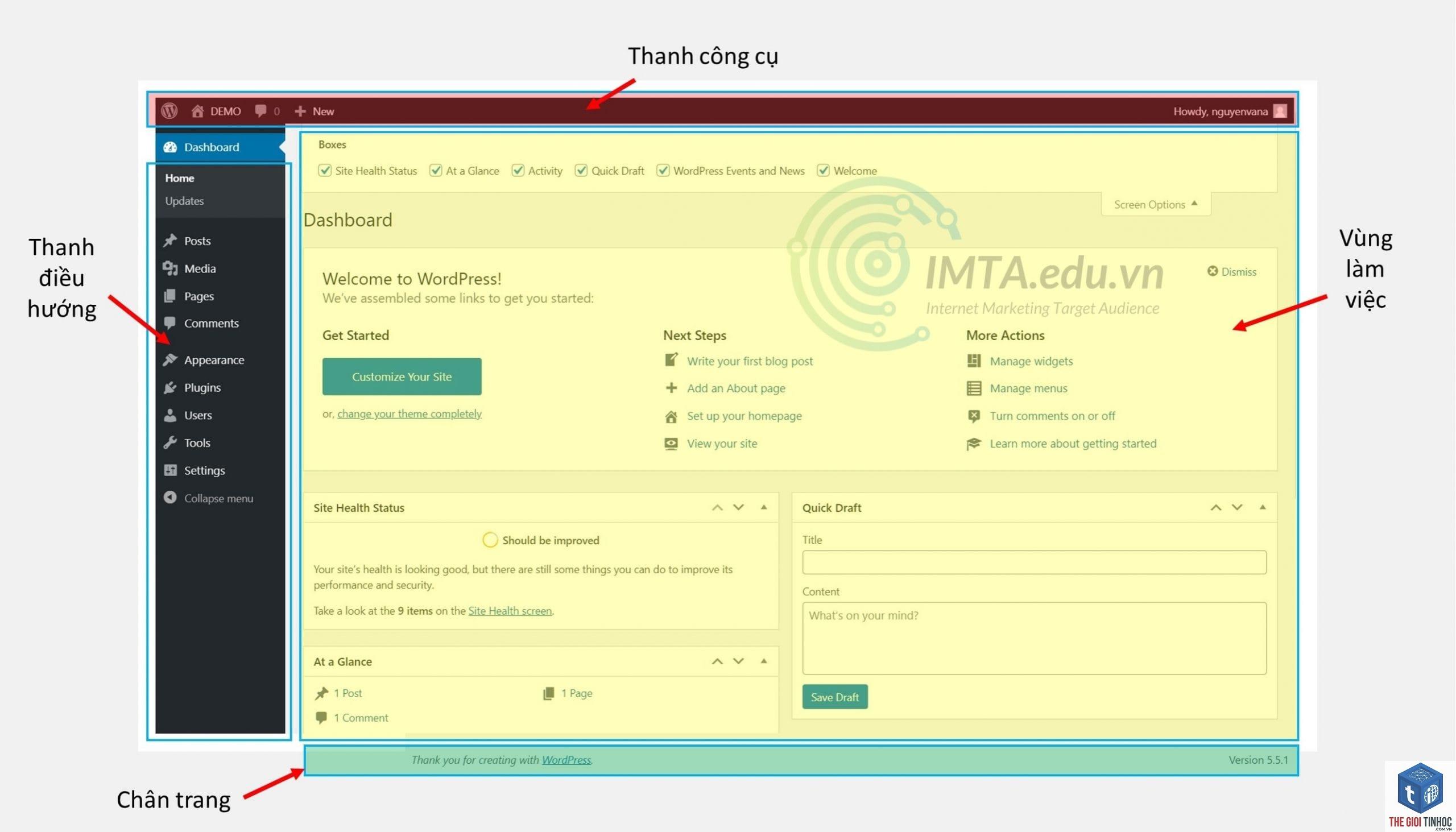
Task: Click Customize Your Site button
Action: tap(402, 376)
